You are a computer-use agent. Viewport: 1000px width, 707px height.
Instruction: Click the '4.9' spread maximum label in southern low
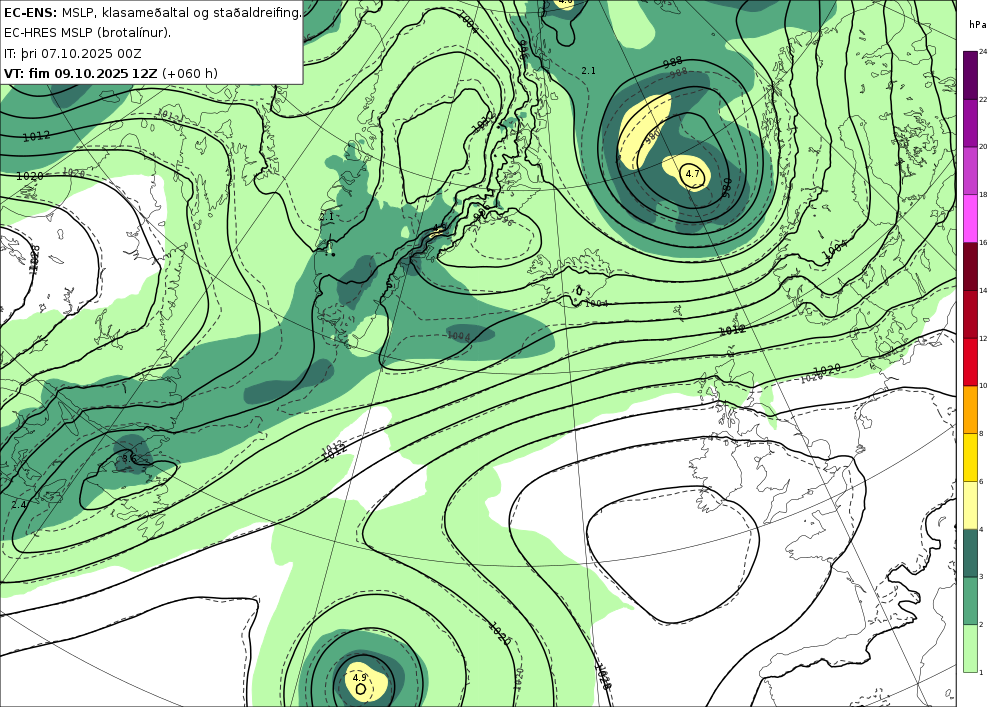coord(360,678)
